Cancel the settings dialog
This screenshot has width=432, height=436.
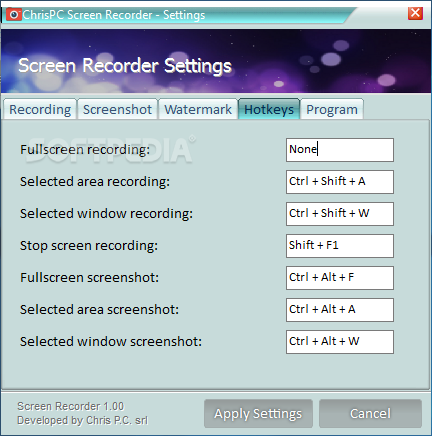tap(370, 414)
